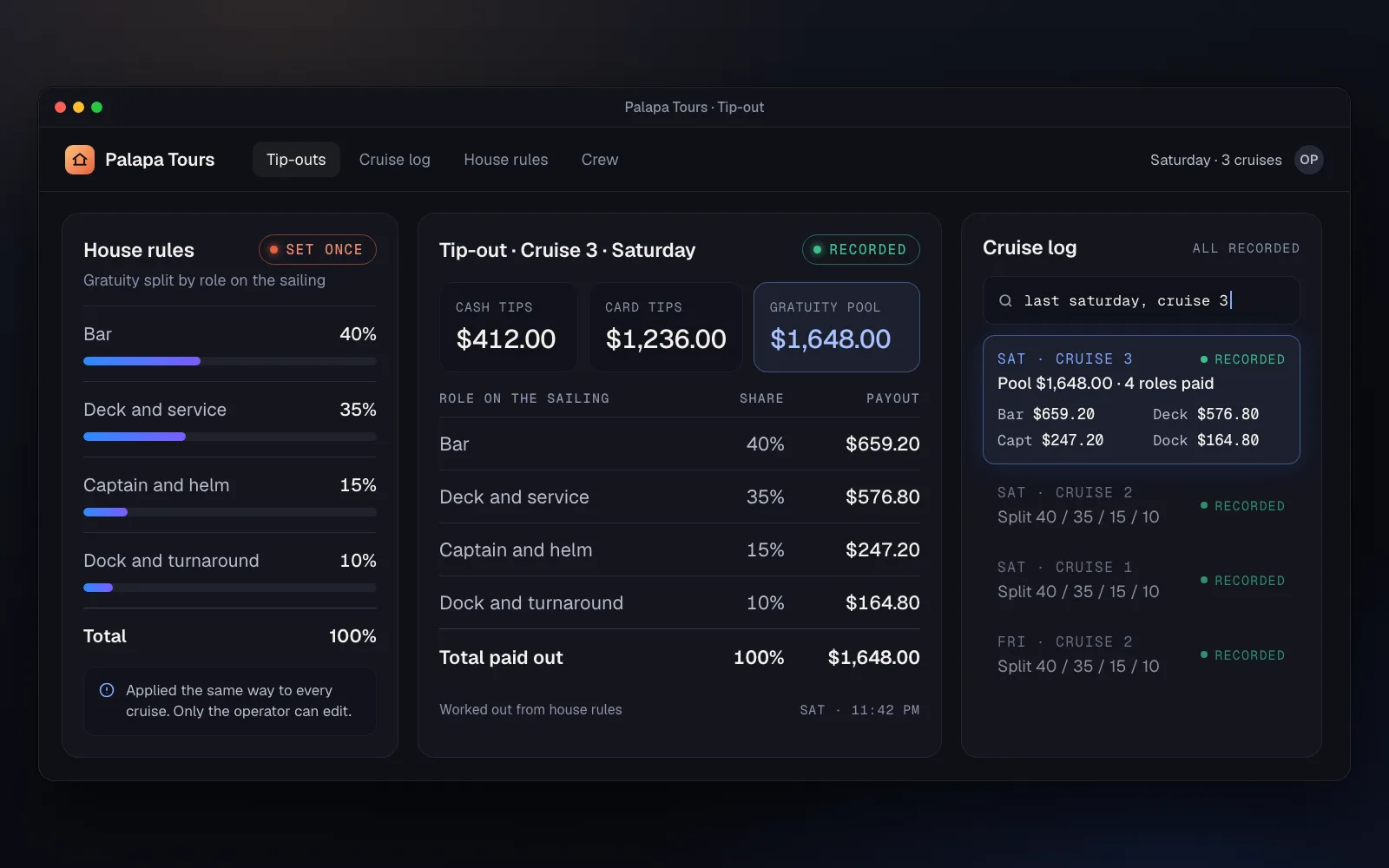Open the FRI Cruise 2 log entry

pyautogui.click(x=1142, y=654)
